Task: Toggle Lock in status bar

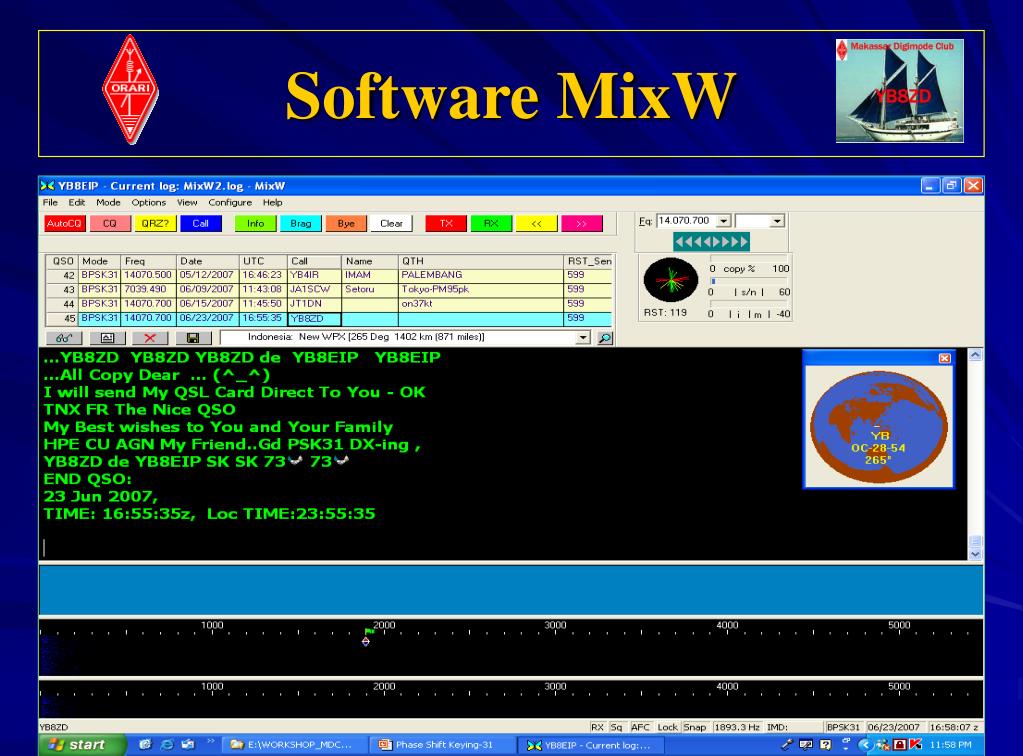Action: (x=667, y=727)
